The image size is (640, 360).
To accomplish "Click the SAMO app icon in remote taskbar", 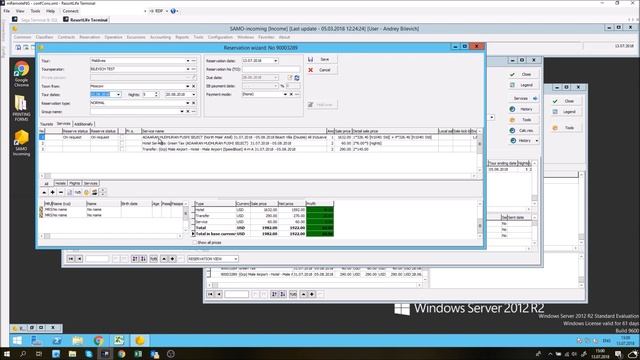I will pyautogui.click(x=140, y=340).
